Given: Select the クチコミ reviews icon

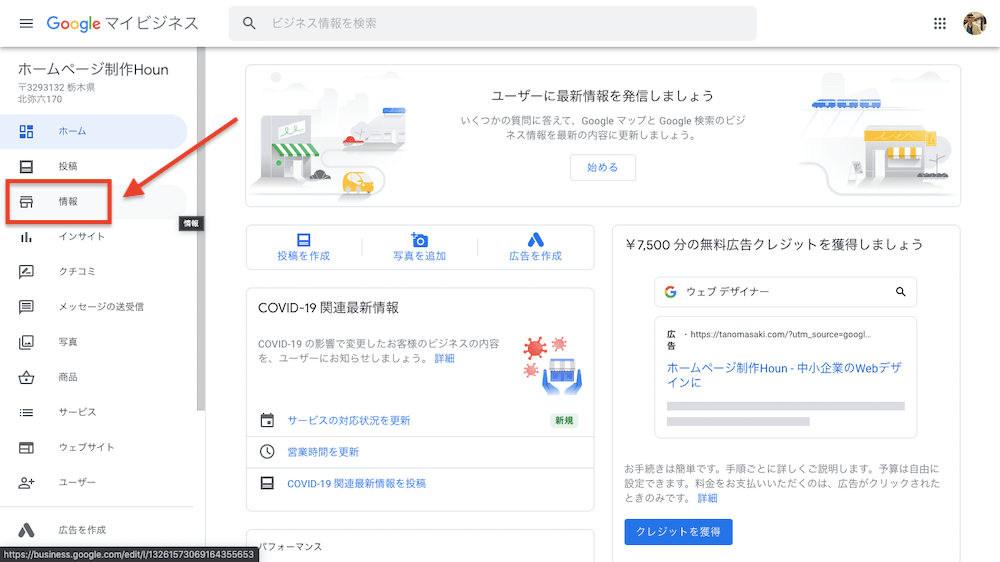Looking at the screenshot, I should [x=26, y=272].
